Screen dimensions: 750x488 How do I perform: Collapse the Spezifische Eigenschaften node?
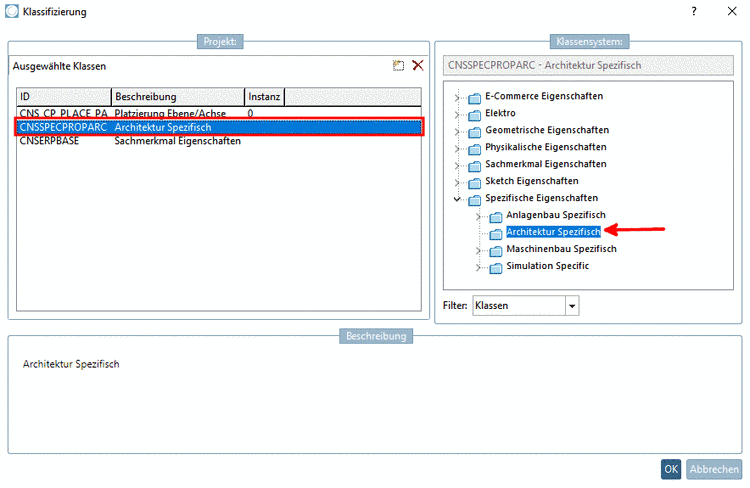pyautogui.click(x=457, y=199)
